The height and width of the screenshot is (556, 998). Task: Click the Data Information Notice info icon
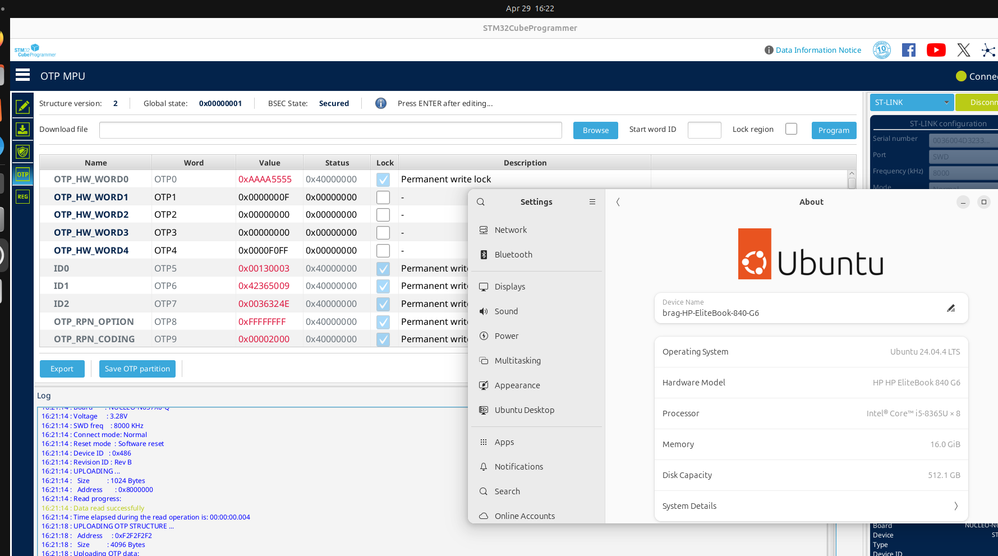click(x=769, y=50)
